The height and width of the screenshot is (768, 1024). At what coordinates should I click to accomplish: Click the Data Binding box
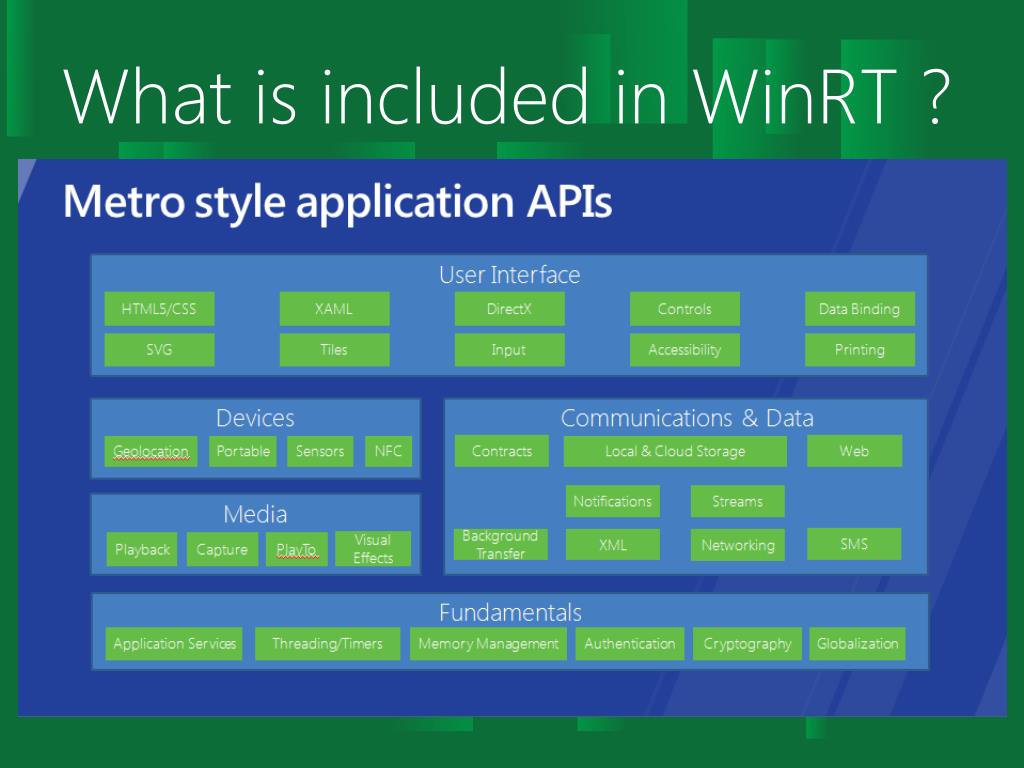tap(859, 309)
